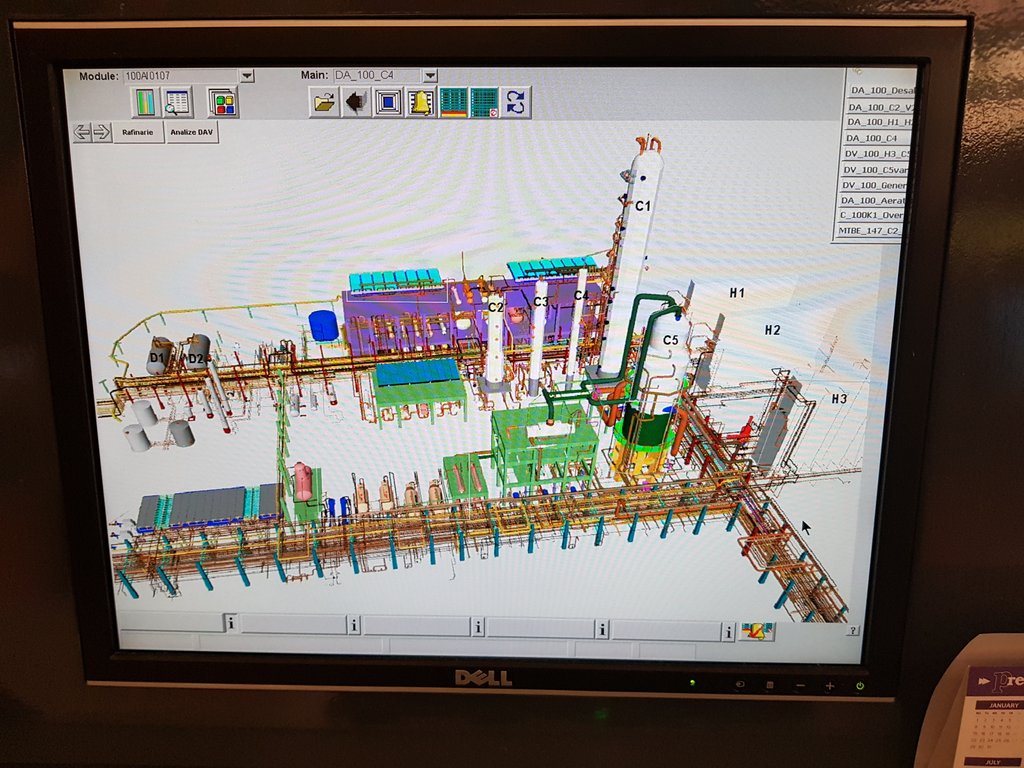Open C_100K1_Over display from list
The width and height of the screenshot is (1024, 768).
871,216
